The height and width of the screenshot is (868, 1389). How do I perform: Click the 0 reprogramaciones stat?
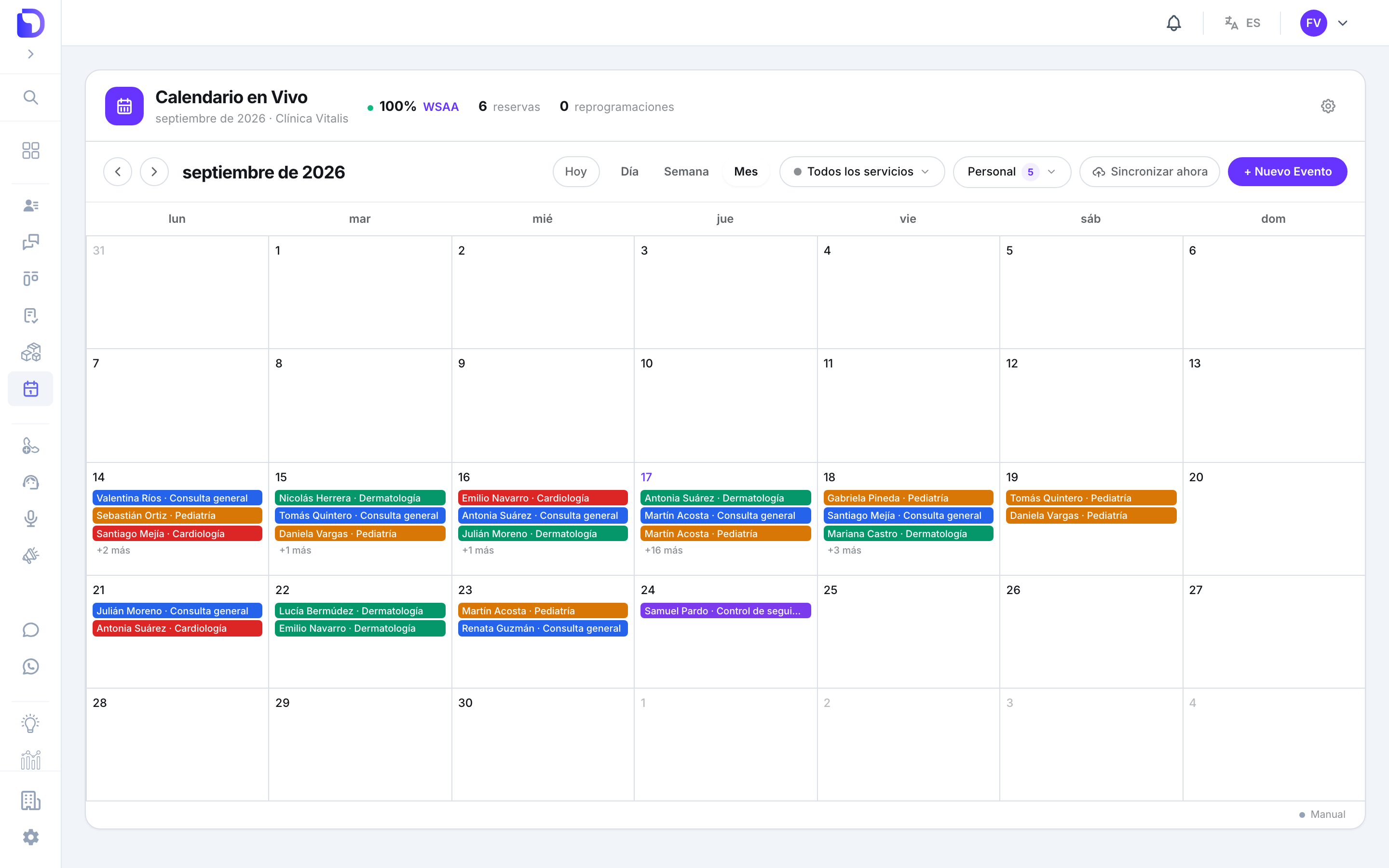(x=616, y=107)
